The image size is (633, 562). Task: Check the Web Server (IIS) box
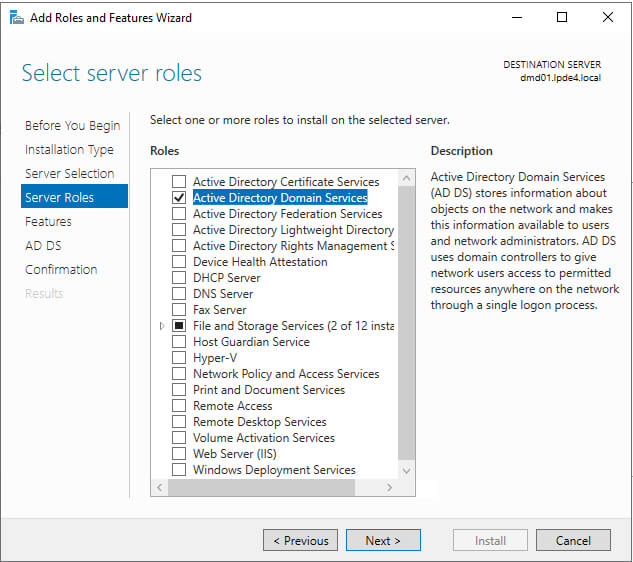(x=179, y=454)
